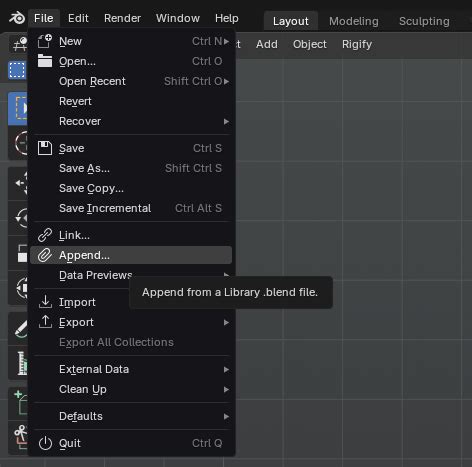This screenshot has height=467, width=472.
Task: Choose Save As... menu entry
Action: click(x=131, y=168)
